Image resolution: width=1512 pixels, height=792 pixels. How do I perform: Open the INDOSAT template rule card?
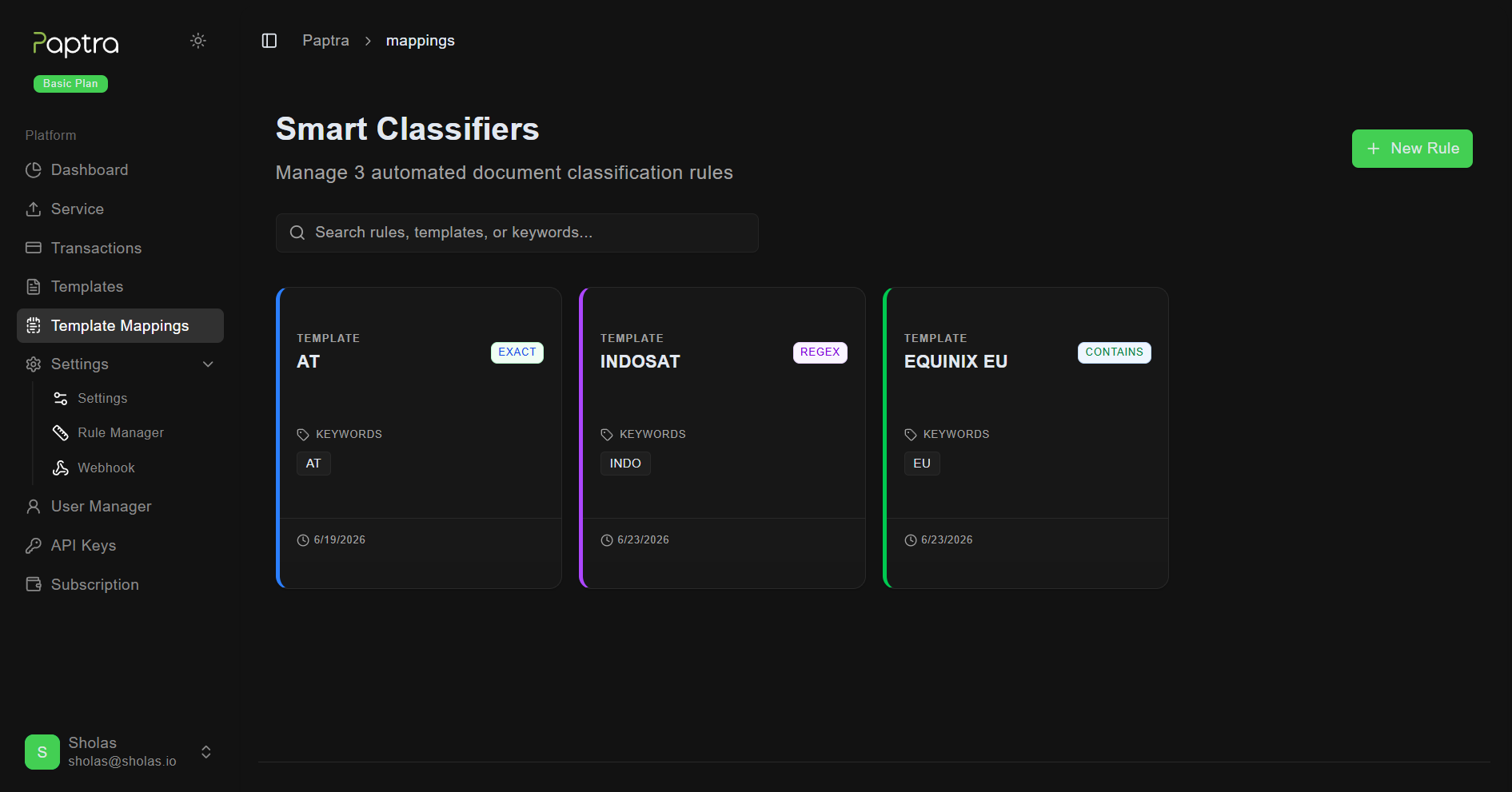pyautogui.click(x=723, y=438)
